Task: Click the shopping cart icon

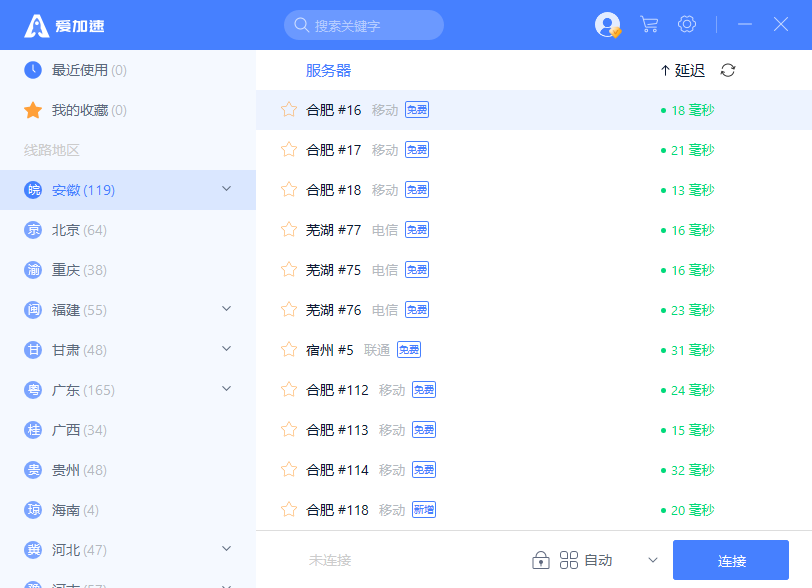Action: 649,24
